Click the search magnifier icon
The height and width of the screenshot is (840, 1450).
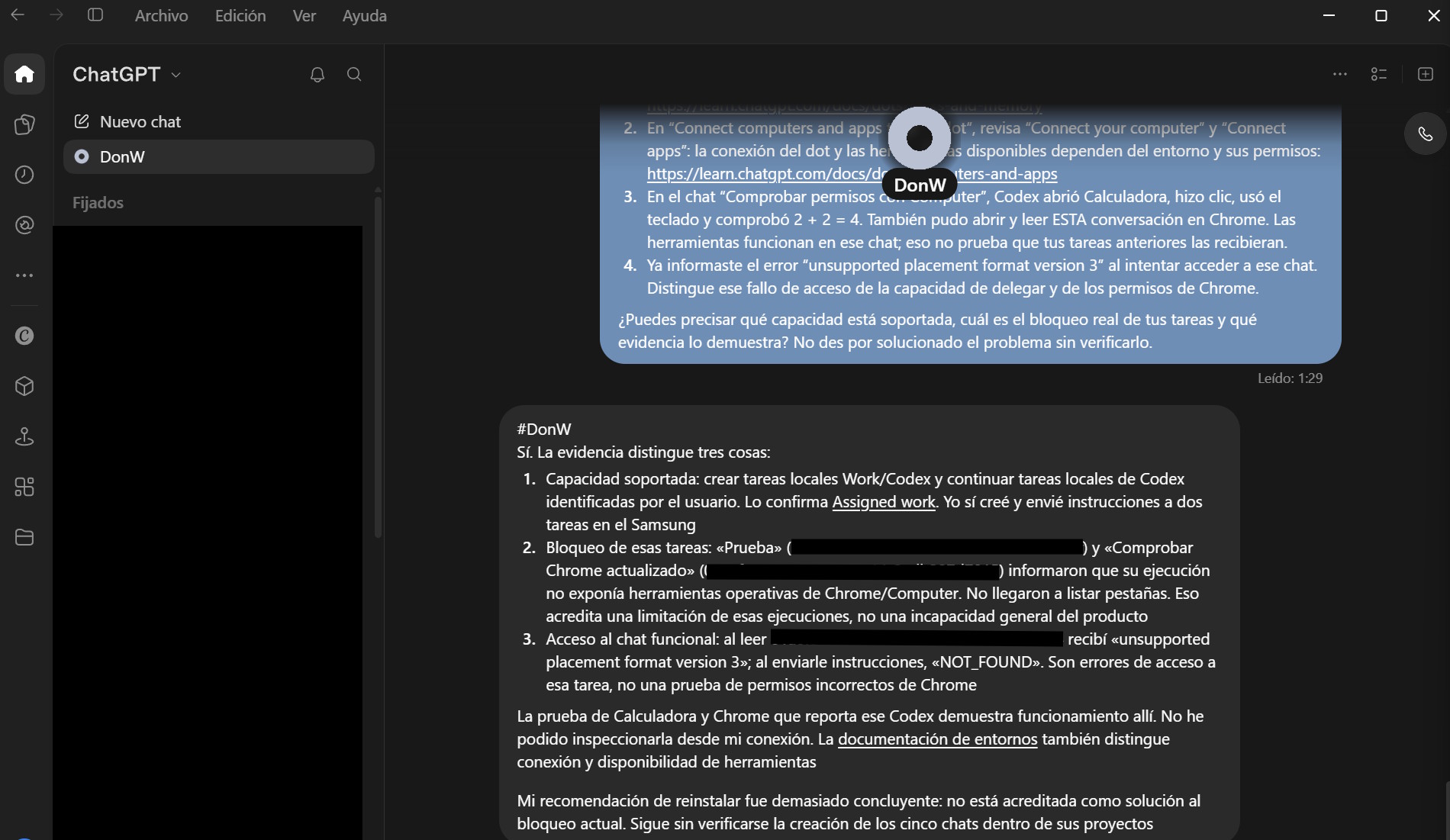pos(354,74)
